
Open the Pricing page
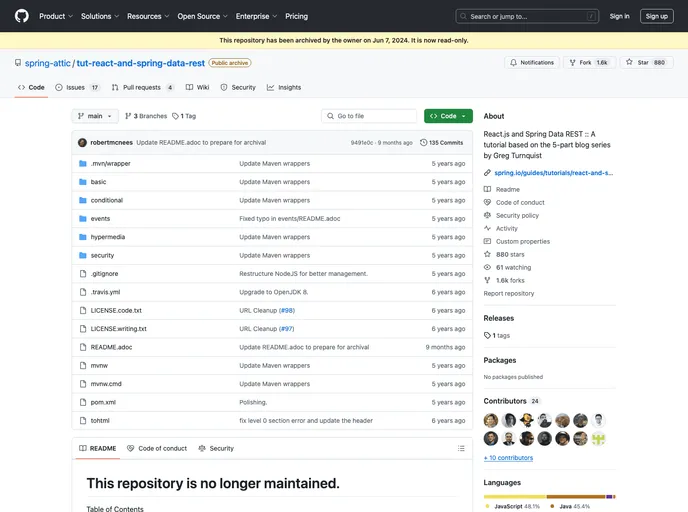click(x=296, y=16)
